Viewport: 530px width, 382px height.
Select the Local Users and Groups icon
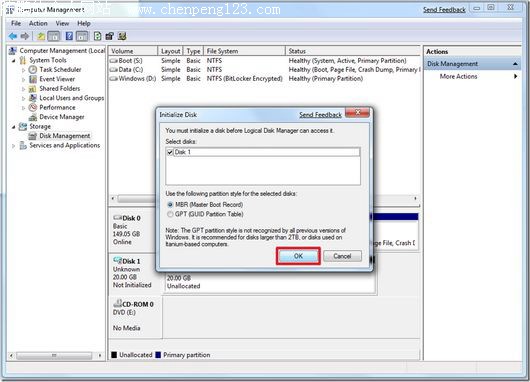pos(33,98)
